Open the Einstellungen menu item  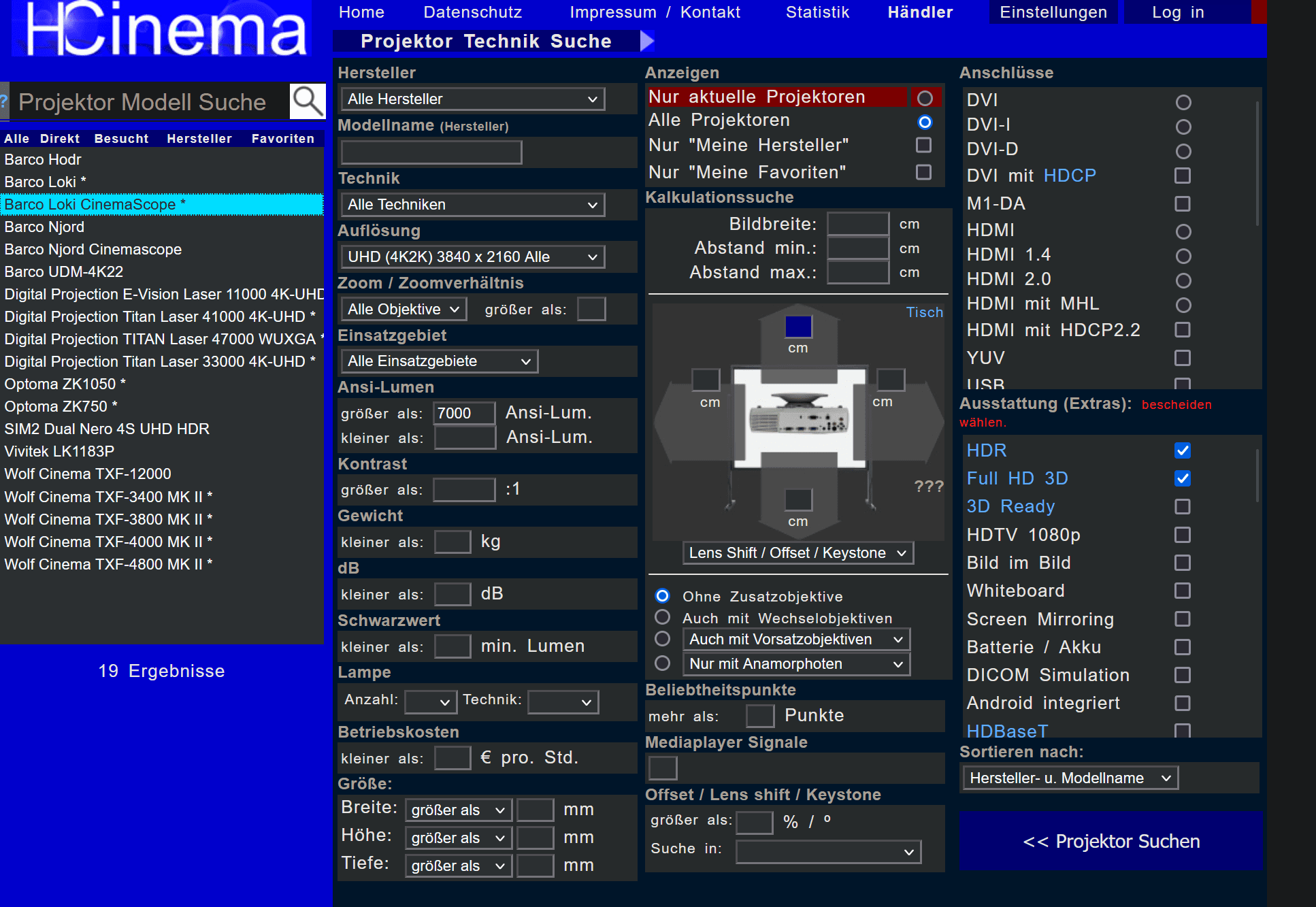pos(1053,12)
